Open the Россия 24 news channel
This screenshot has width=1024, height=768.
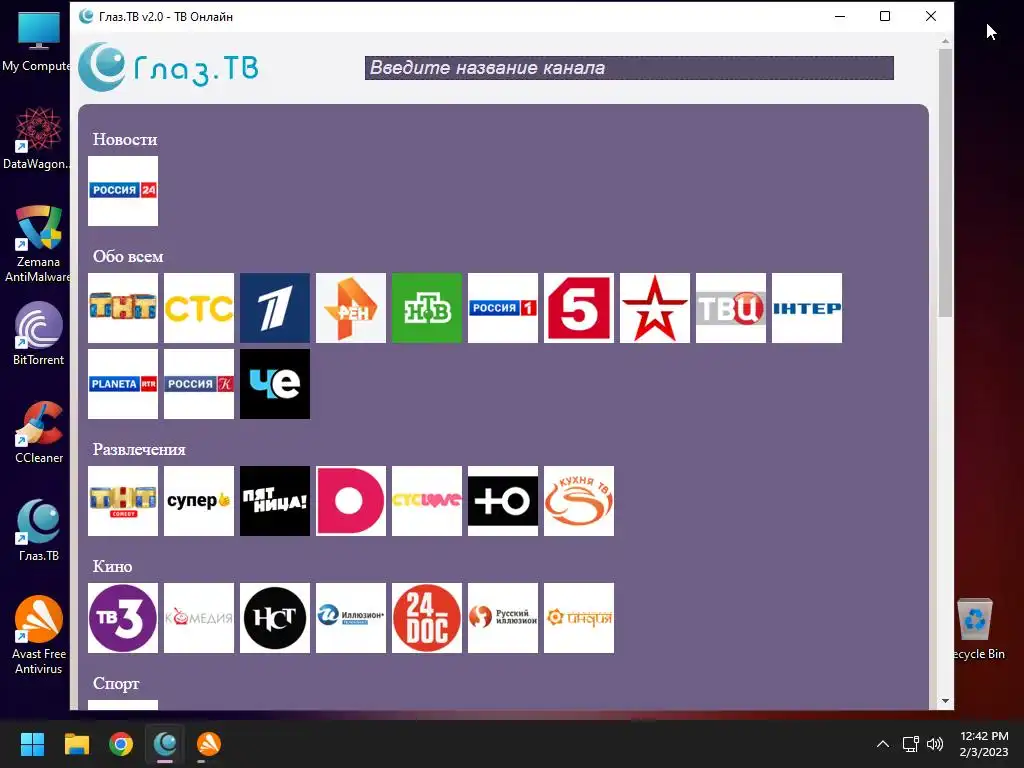pos(123,191)
